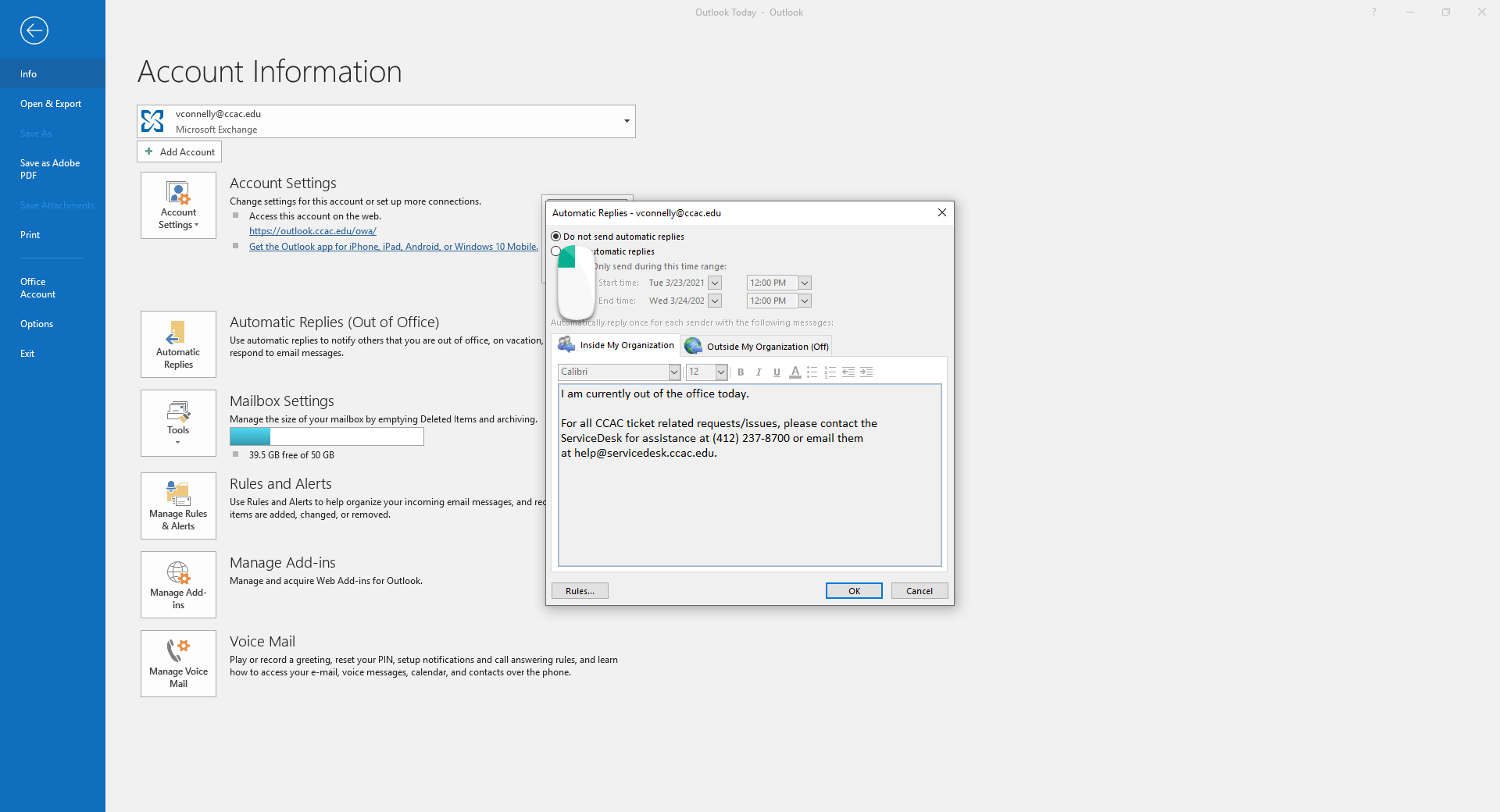
Task: Select the Do not send automatic replies option
Action: tap(555, 237)
